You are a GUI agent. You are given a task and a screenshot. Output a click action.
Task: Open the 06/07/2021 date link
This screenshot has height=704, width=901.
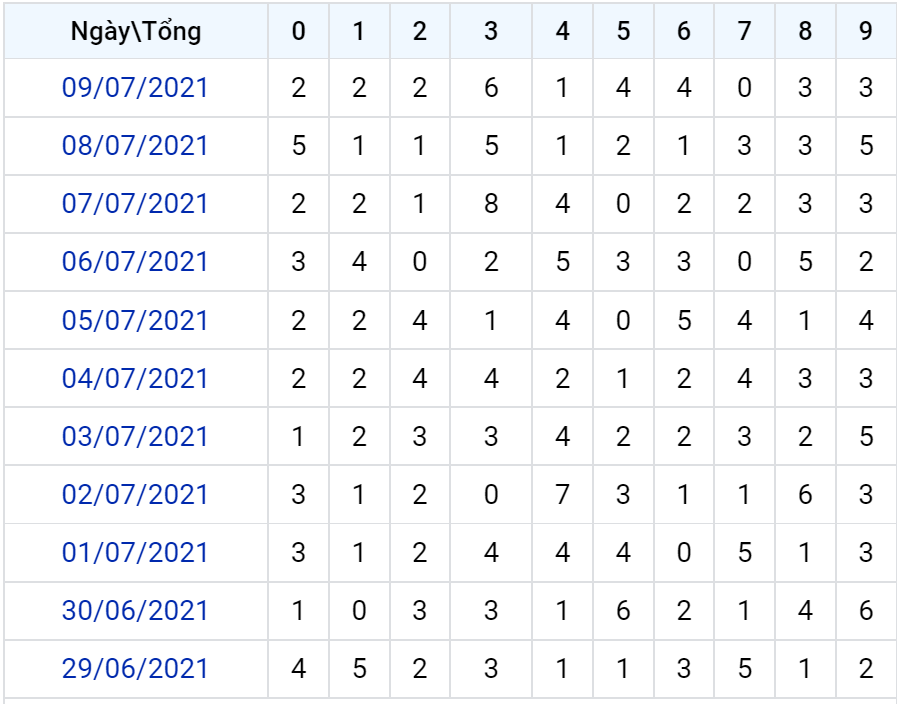point(135,262)
